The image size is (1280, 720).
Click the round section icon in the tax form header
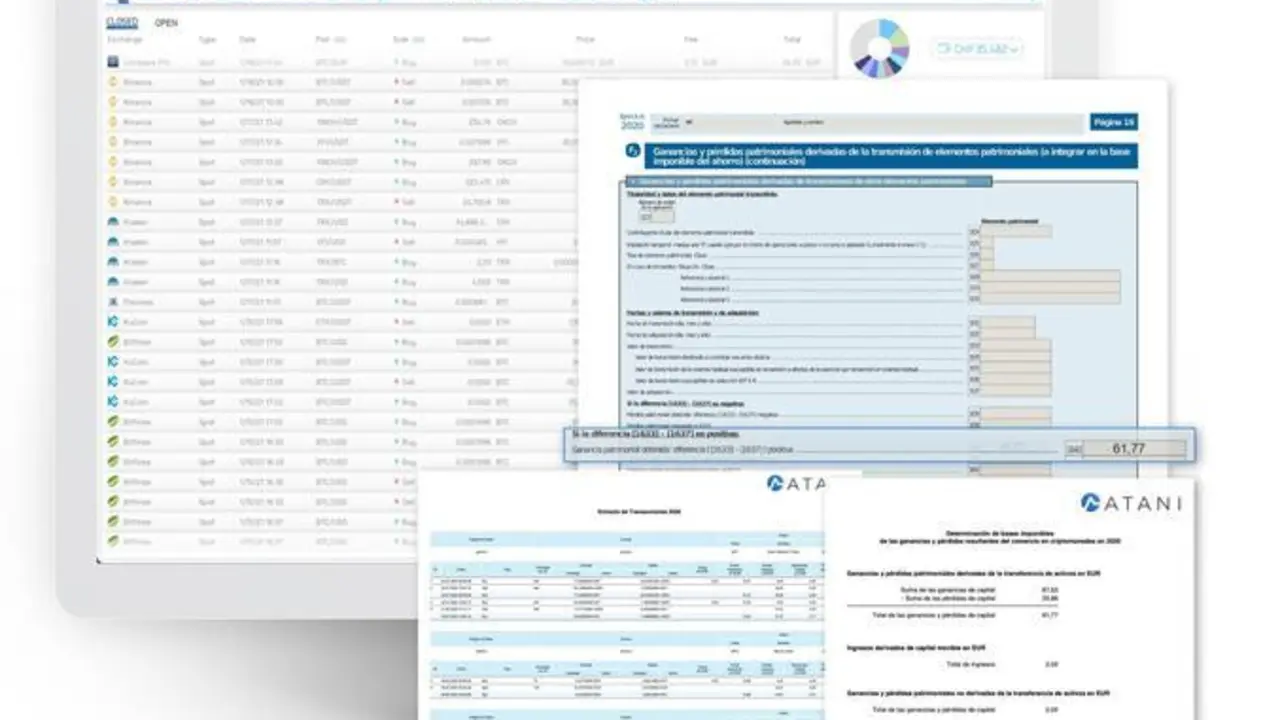coord(633,151)
